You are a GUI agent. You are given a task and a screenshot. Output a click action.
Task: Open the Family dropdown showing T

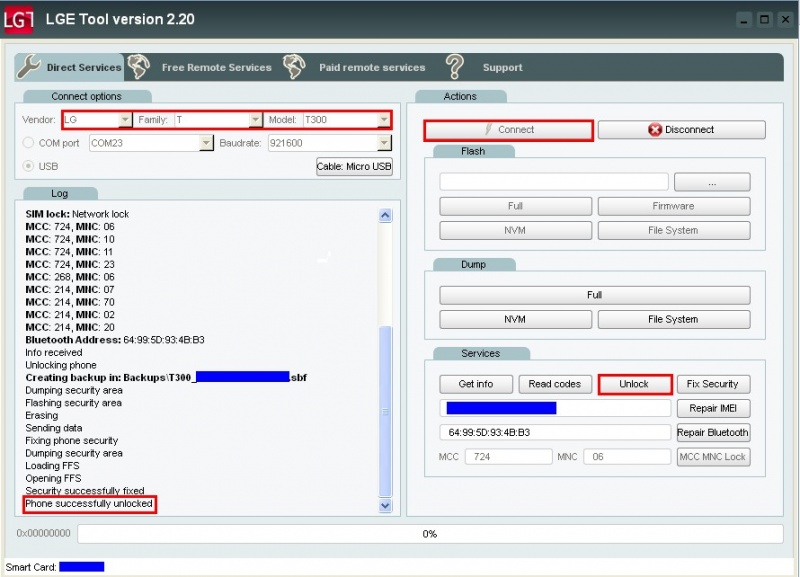(x=256, y=120)
